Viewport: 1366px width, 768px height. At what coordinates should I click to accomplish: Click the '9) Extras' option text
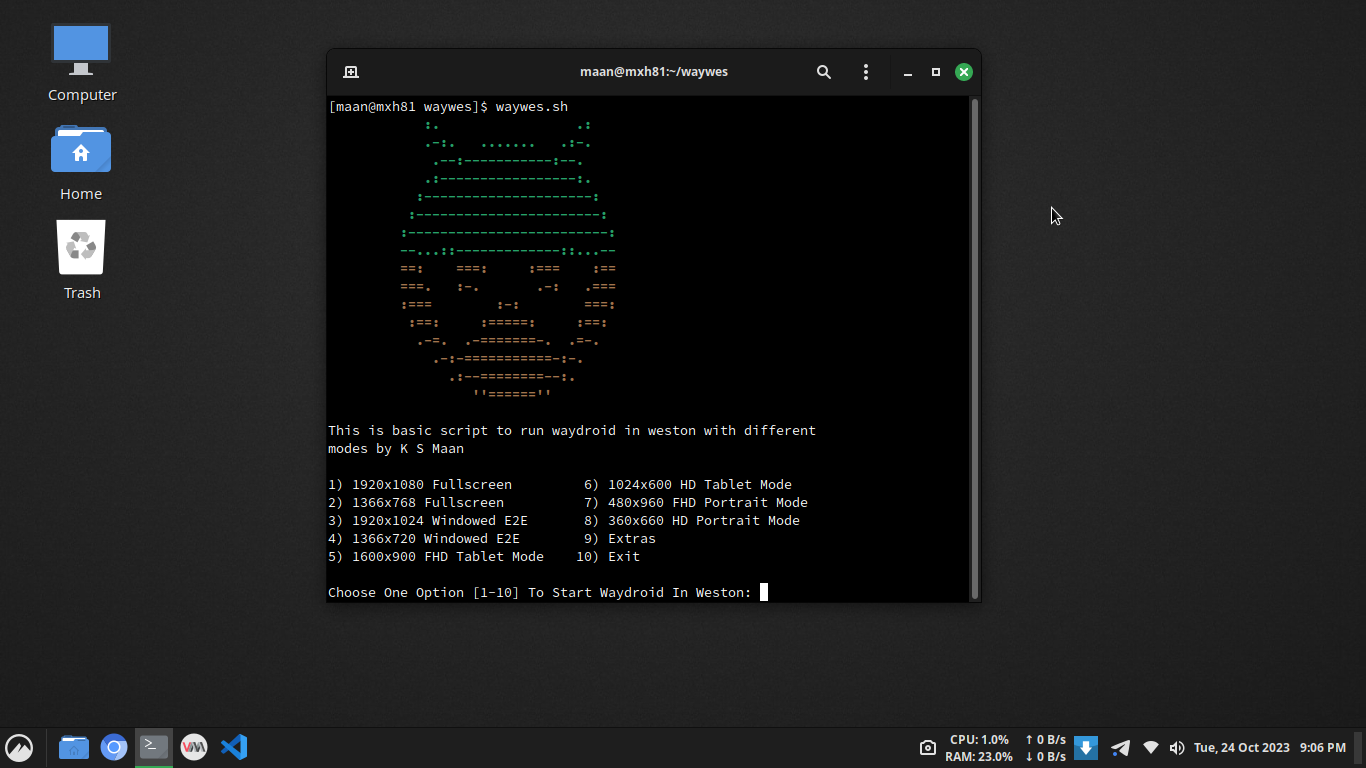[x=620, y=539]
